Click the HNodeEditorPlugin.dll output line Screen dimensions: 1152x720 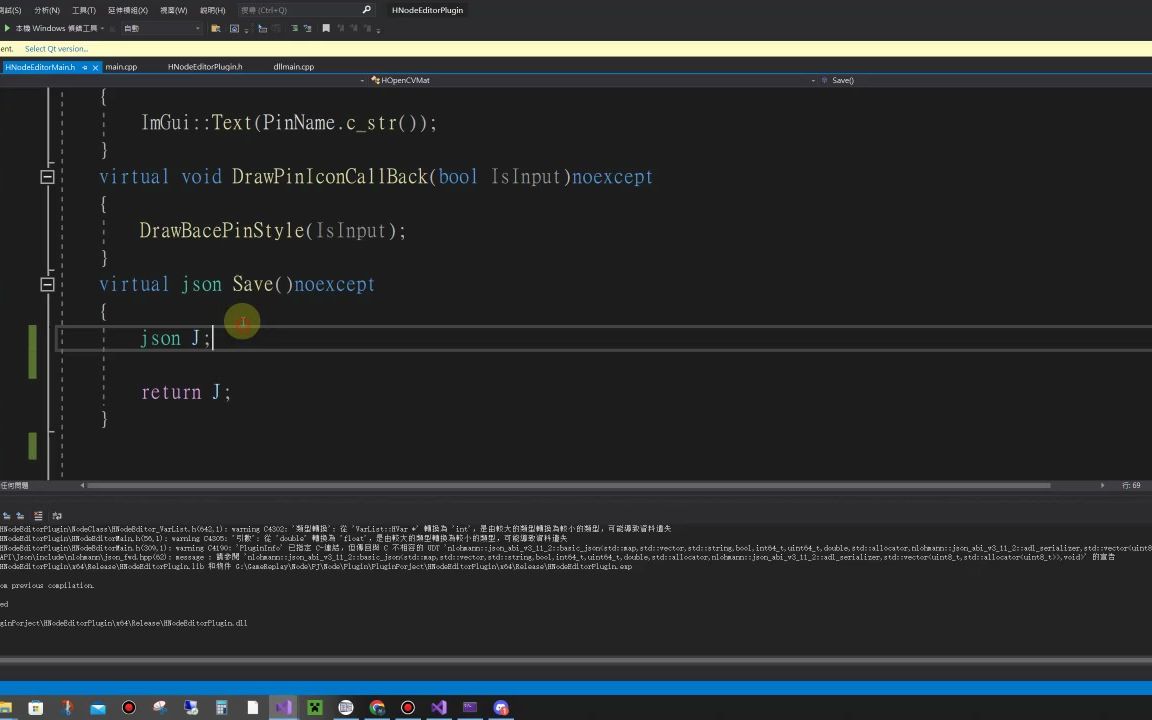(x=123, y=623)
